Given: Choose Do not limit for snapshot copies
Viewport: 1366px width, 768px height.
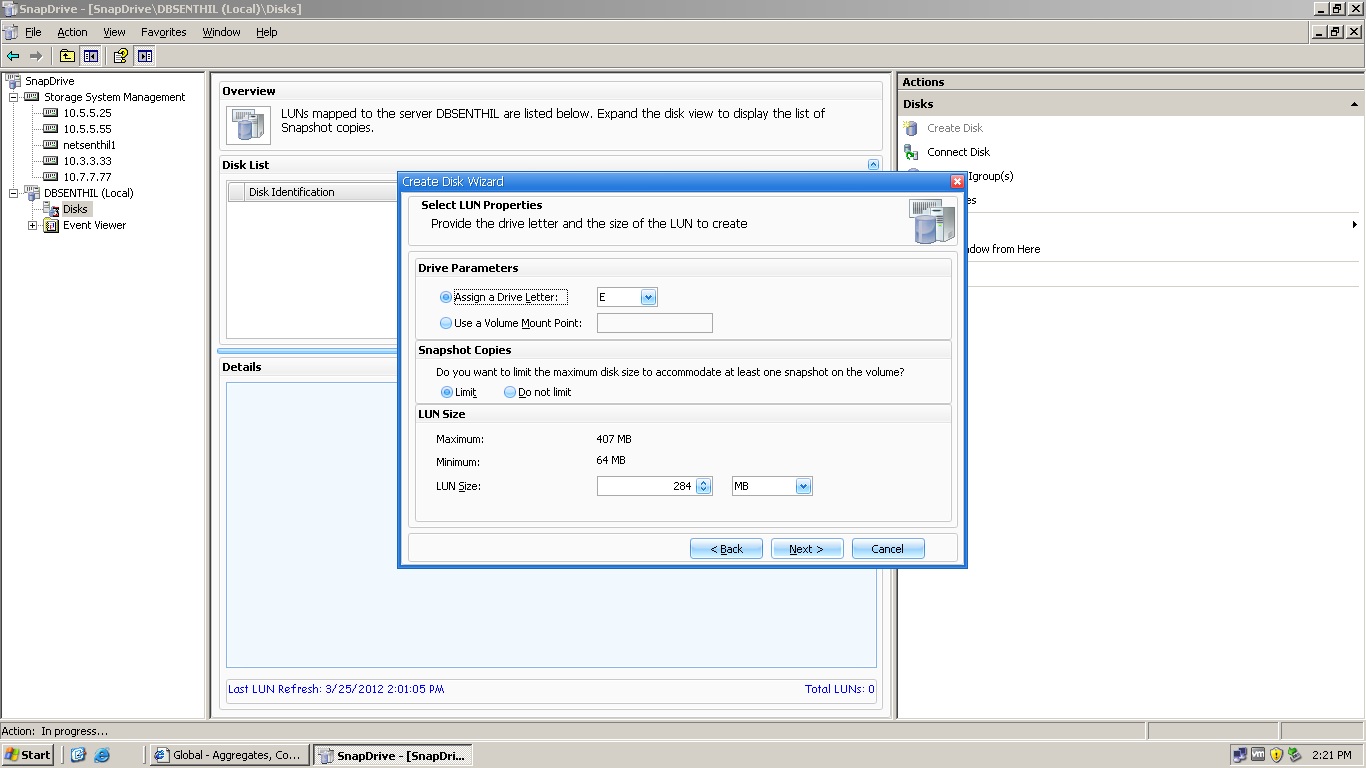Looking at the screenshot, I should (511, 392).
